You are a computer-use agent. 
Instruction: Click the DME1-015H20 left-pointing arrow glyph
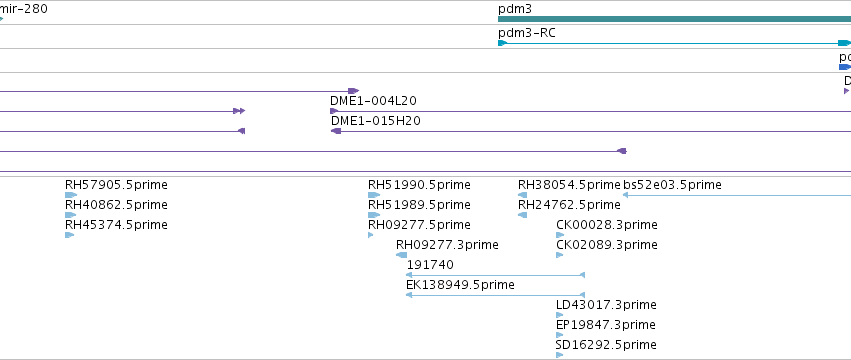(x=336, y=131)
